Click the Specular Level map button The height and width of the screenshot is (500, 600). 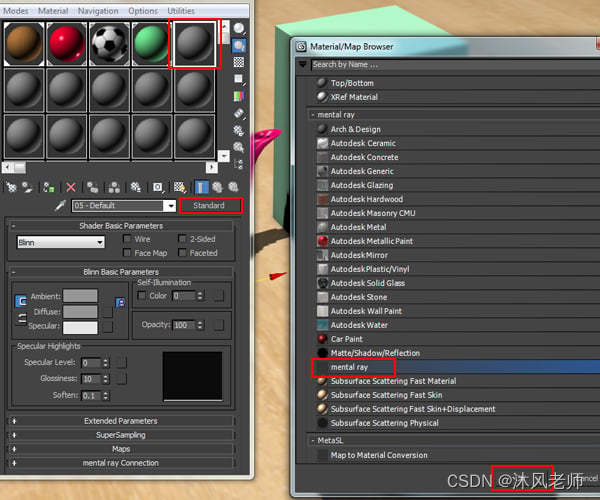pyautogui.click(x=121, y=363)
